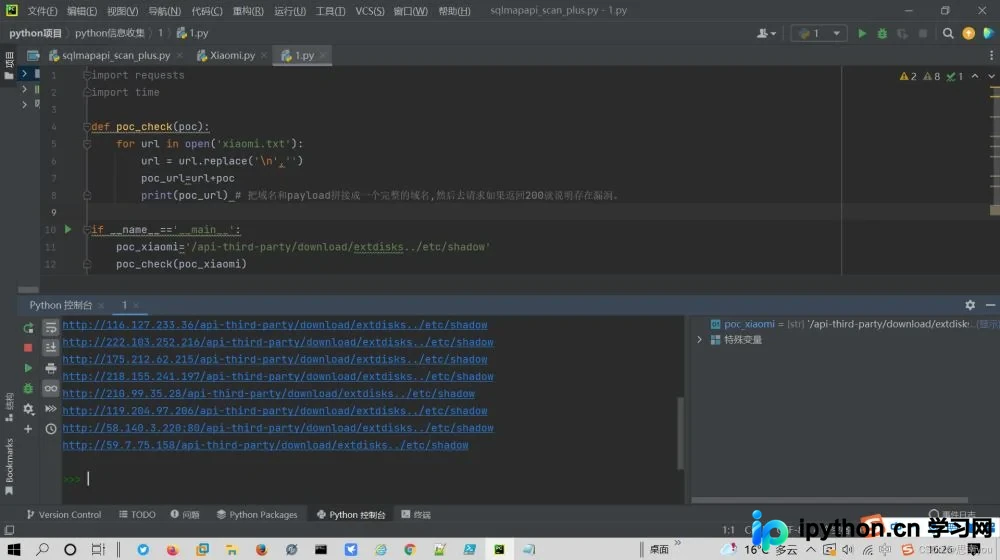Viewport: 1000px width, 560px height.
Task: Open TODO tool window
Action: pyautogui.click(x=137, y=515)
